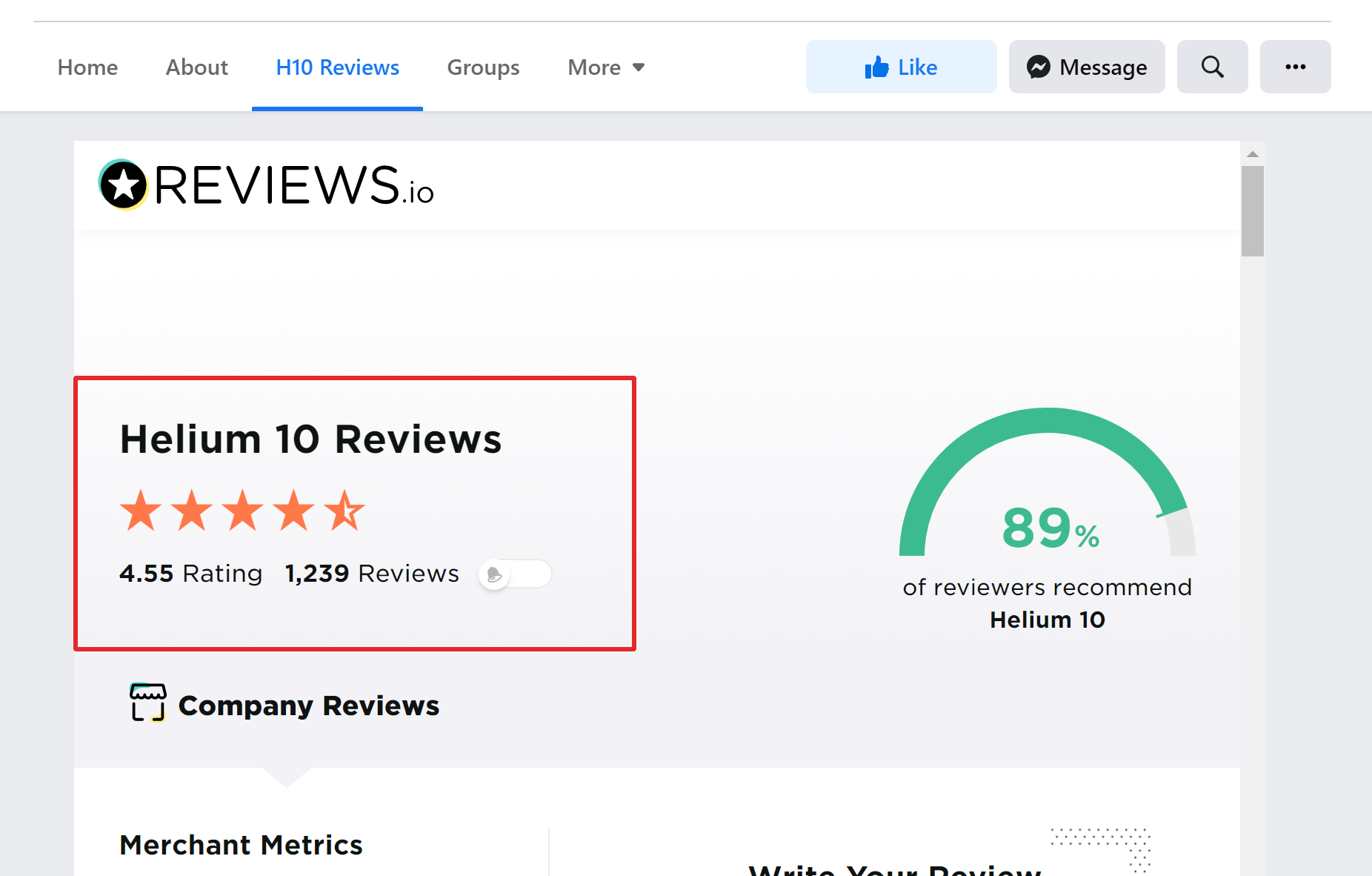Click the 'Merchant Metrics' heading
Screen dimensions: 1372x876
[242, 845]
